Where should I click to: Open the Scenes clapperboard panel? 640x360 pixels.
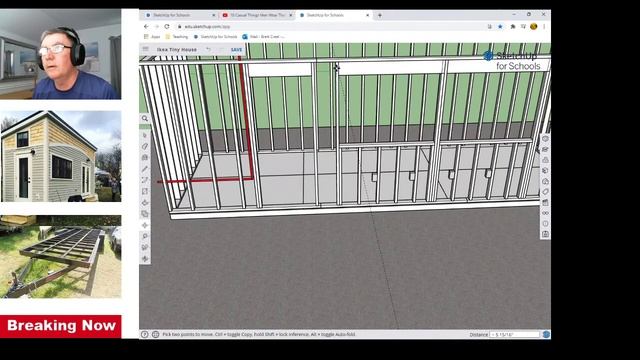545,202
